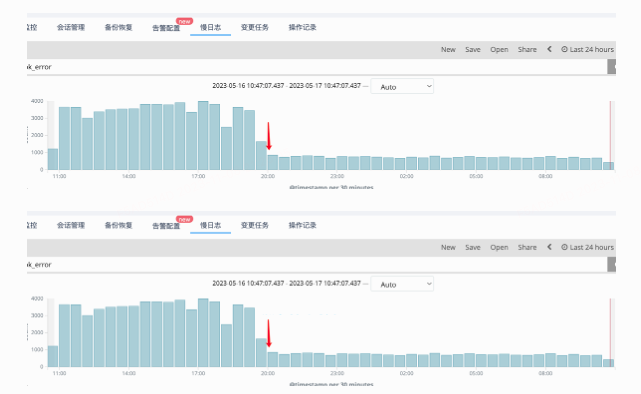Switch to 备份恢复 tab in the upper panel
641x394 pixels.
coord(119,27)
